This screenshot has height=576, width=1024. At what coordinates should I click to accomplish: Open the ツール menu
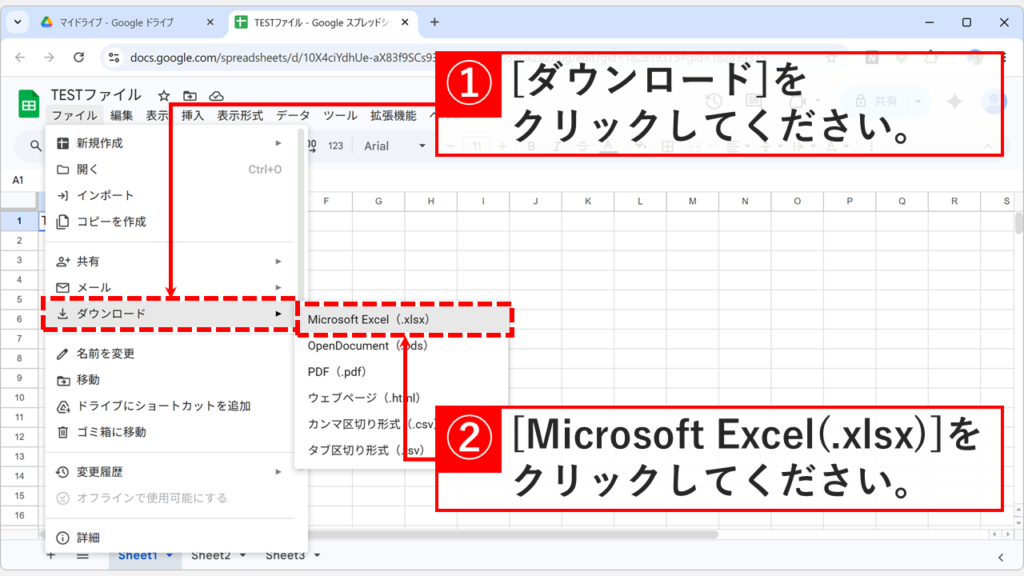[340, 116]
